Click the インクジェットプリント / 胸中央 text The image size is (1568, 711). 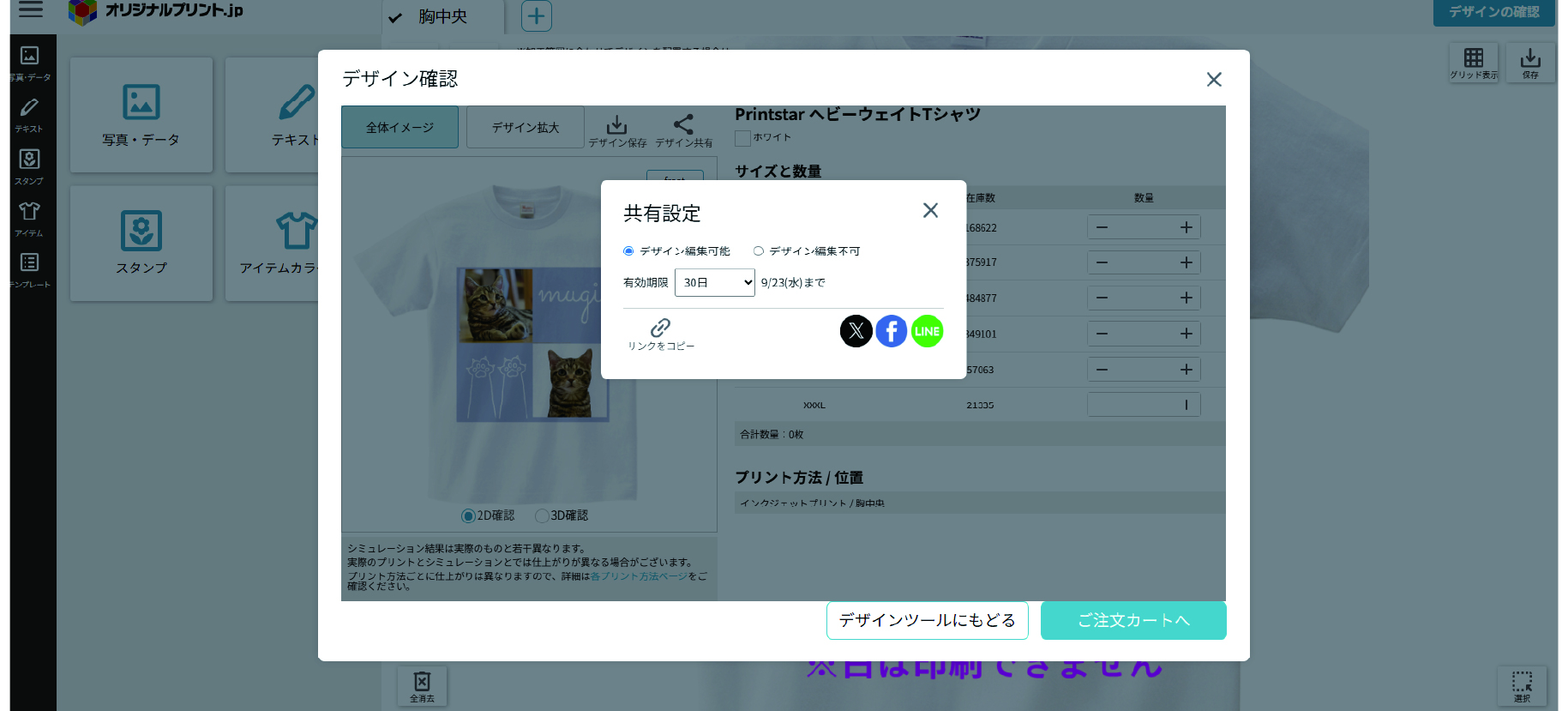(812, 503)
